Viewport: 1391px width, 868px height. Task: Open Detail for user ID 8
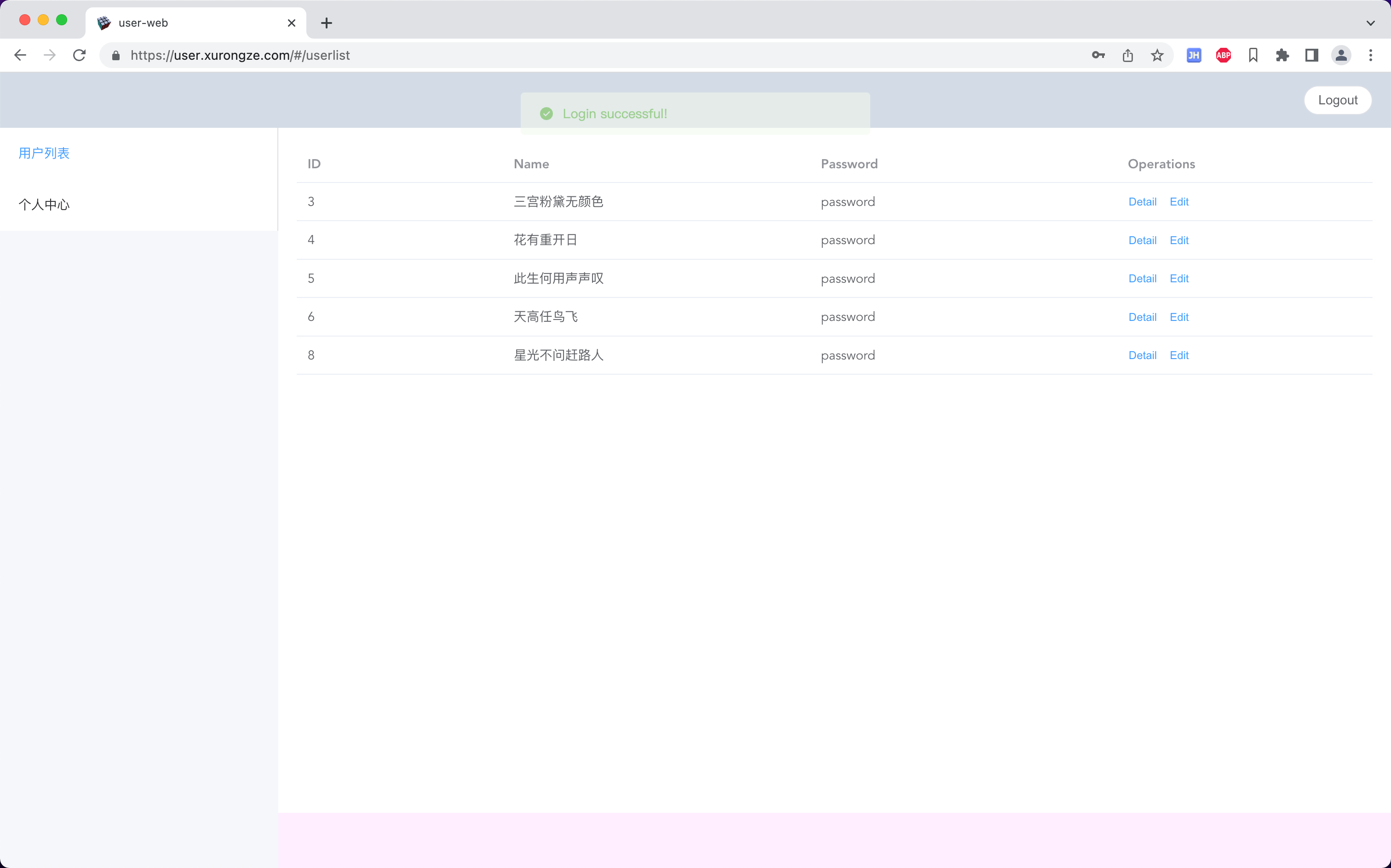(1142, 355)
